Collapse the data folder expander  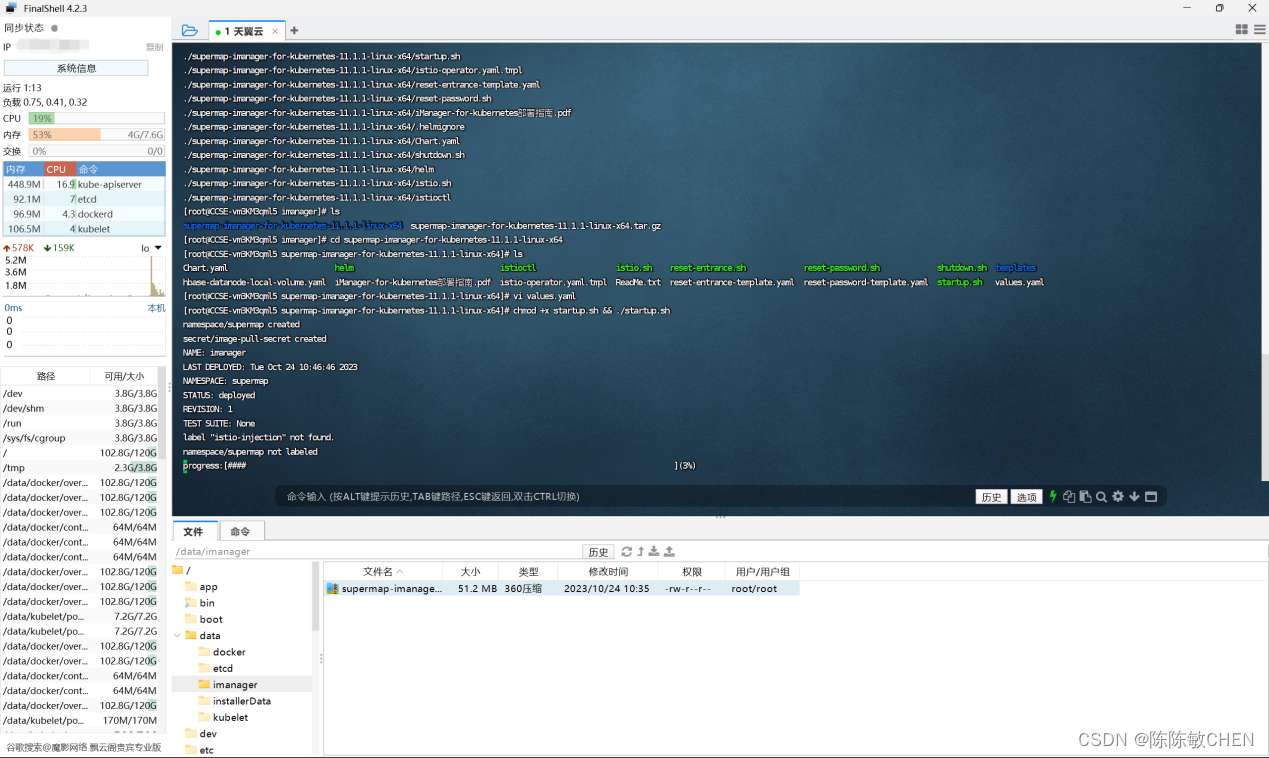pos(178,636)
